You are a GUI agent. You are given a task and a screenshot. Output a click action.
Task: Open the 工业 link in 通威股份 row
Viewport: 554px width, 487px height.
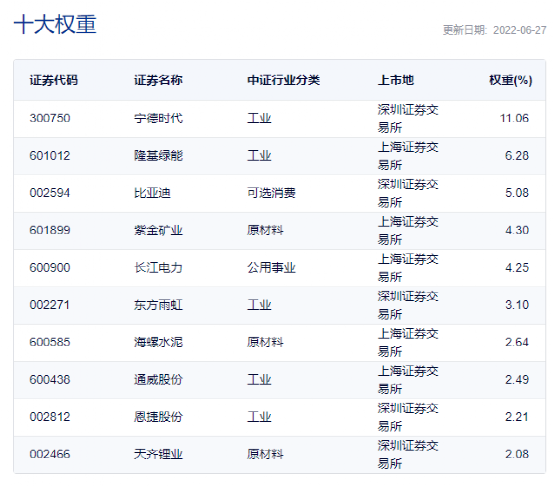pyautogui.click(x=259, y=380)
